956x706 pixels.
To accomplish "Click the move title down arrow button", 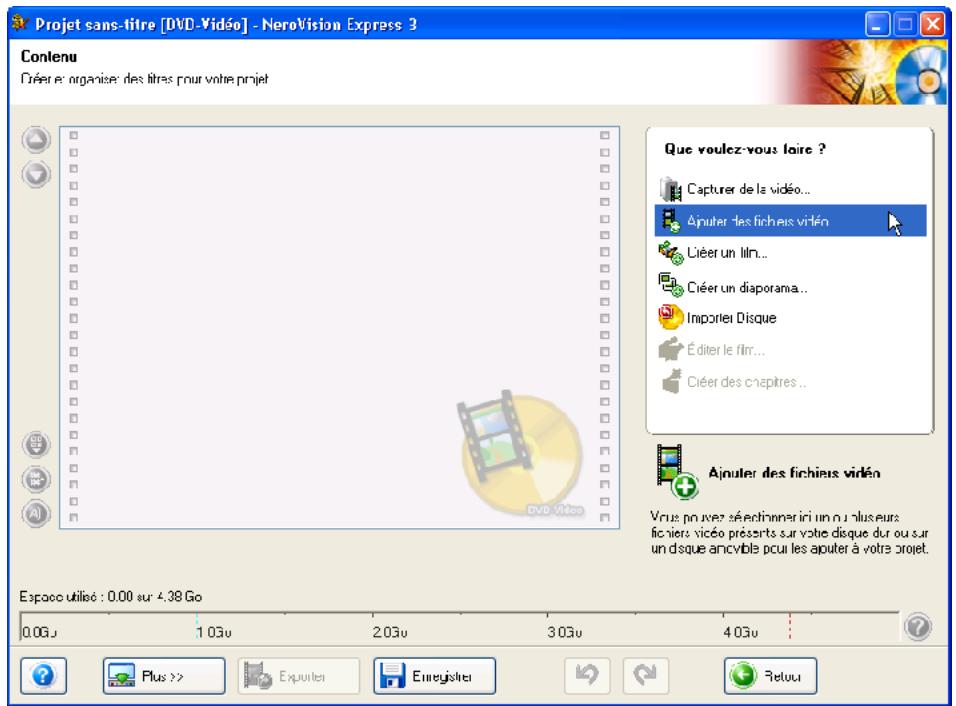I will [37, 174].
